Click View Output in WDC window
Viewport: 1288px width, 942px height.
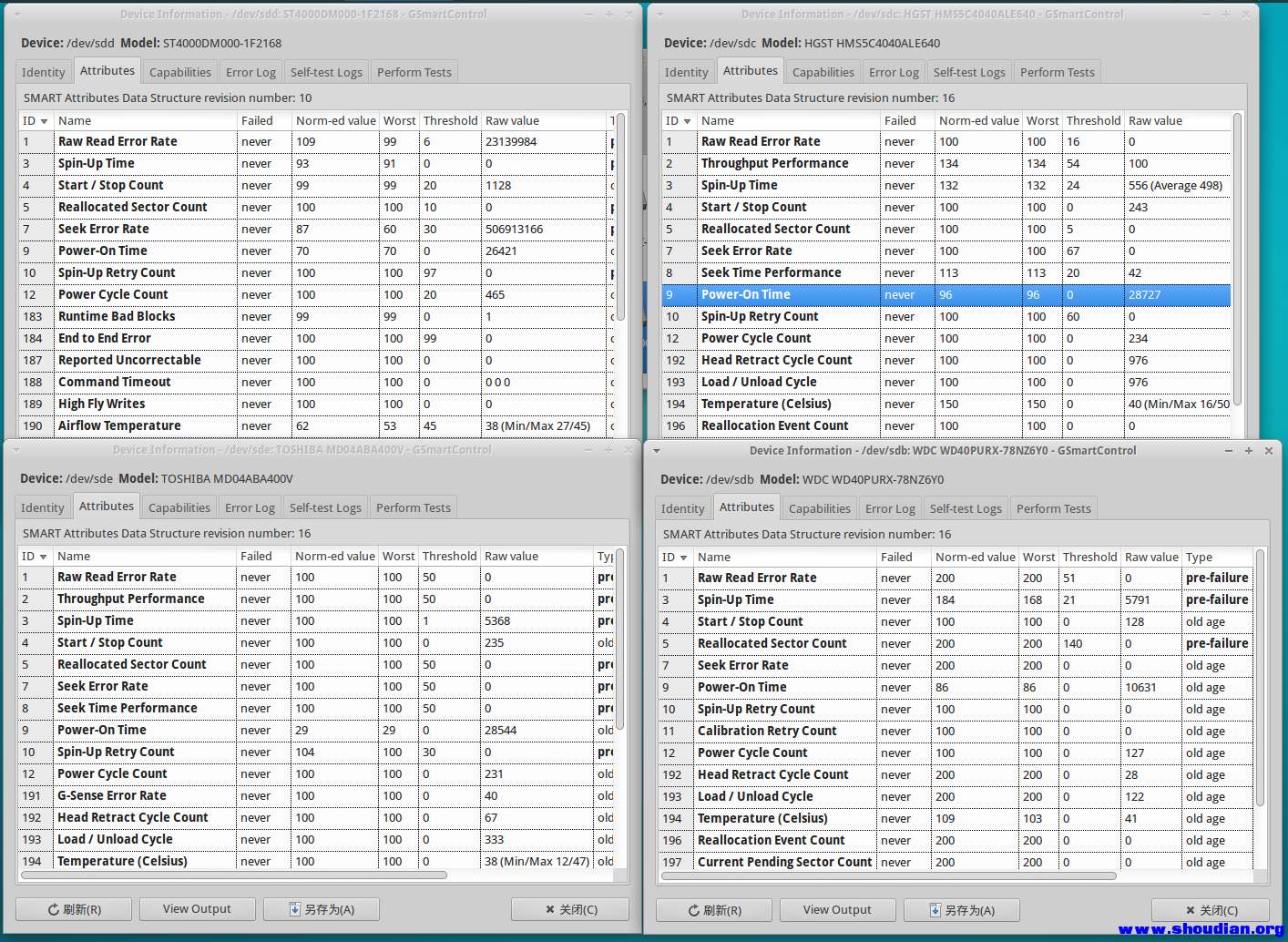[x=837, y=910]
